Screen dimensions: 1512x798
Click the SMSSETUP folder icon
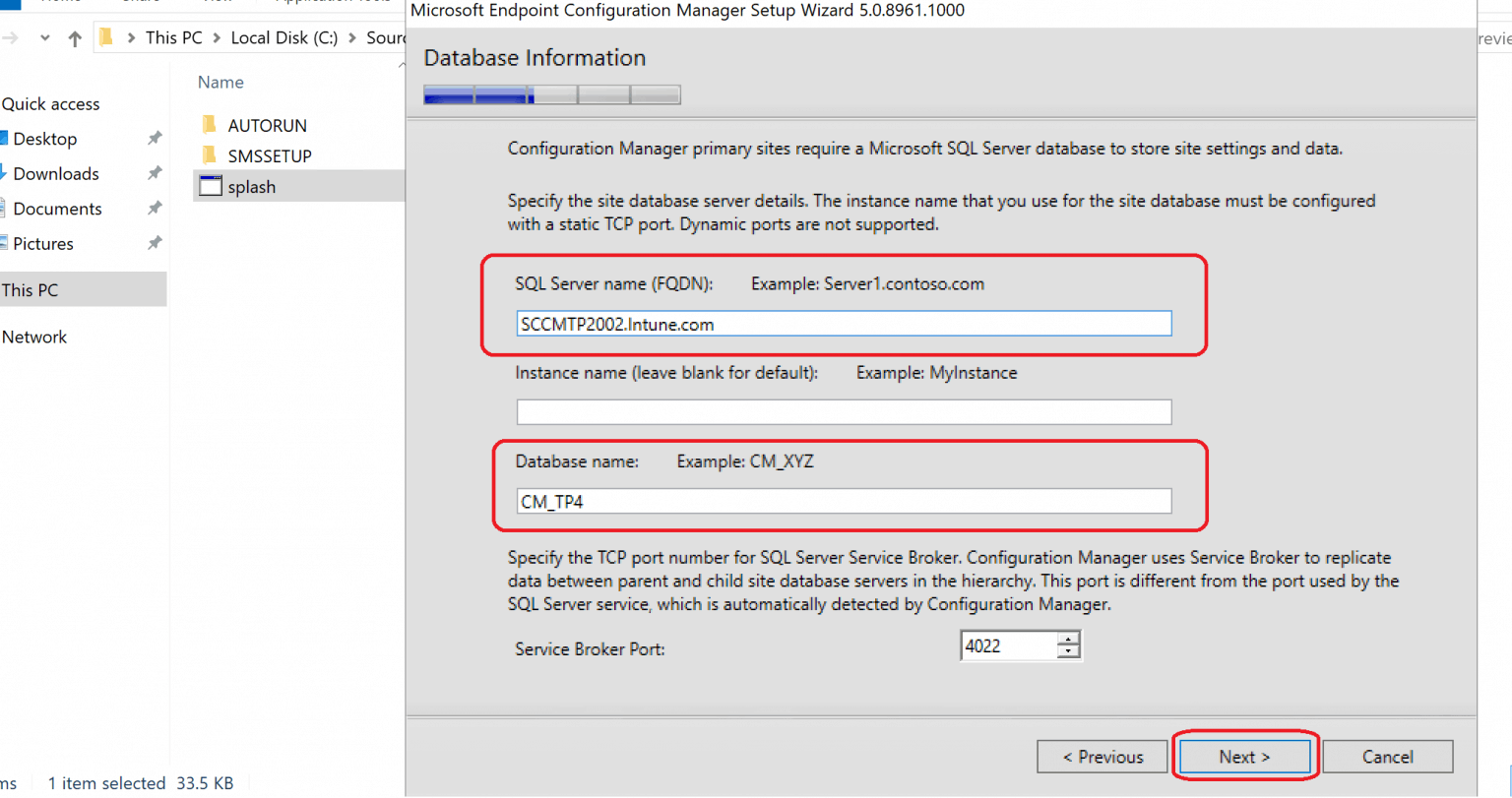coord(209,155)
